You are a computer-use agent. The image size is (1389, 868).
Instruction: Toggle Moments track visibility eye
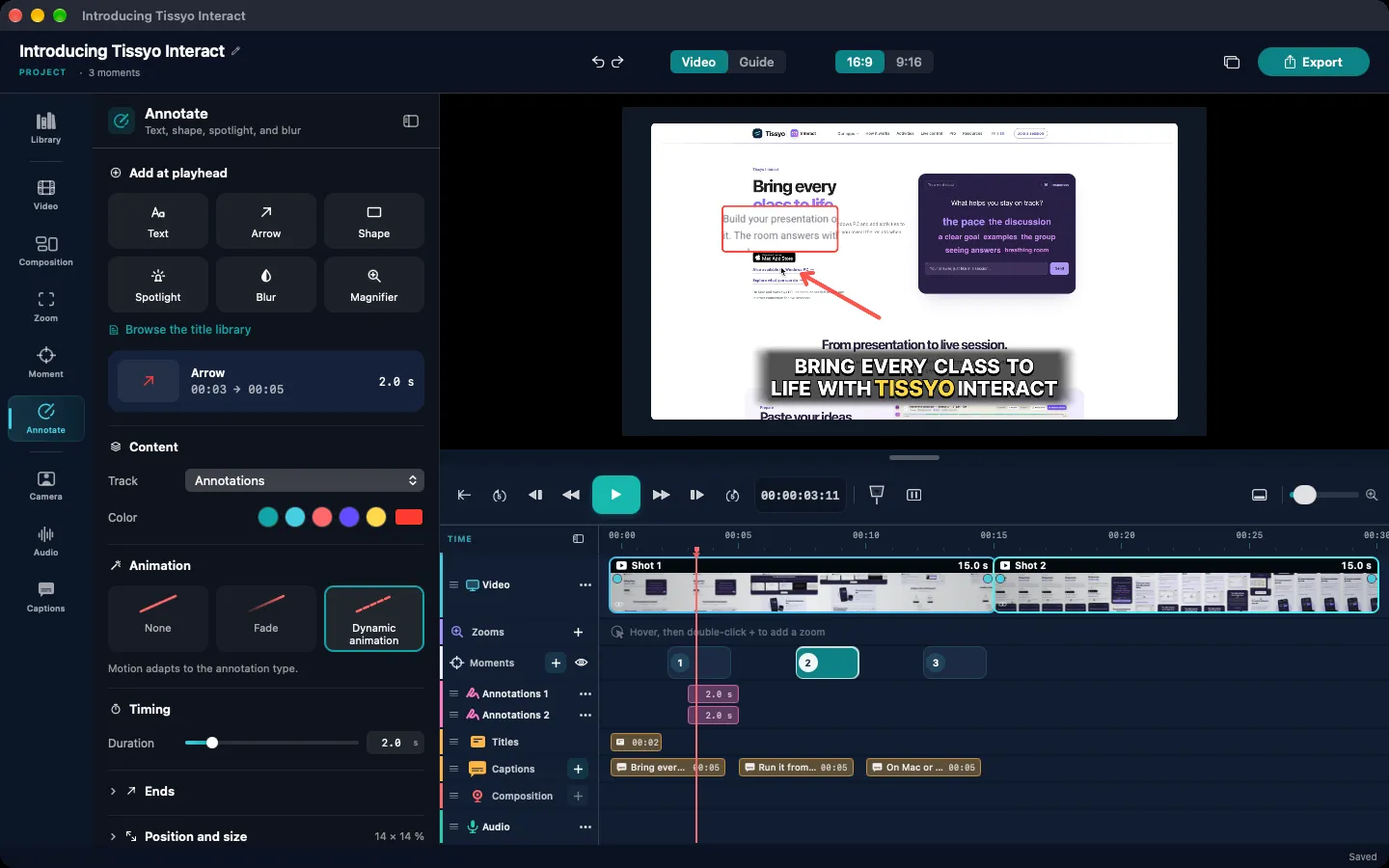(x=582, y=663)
